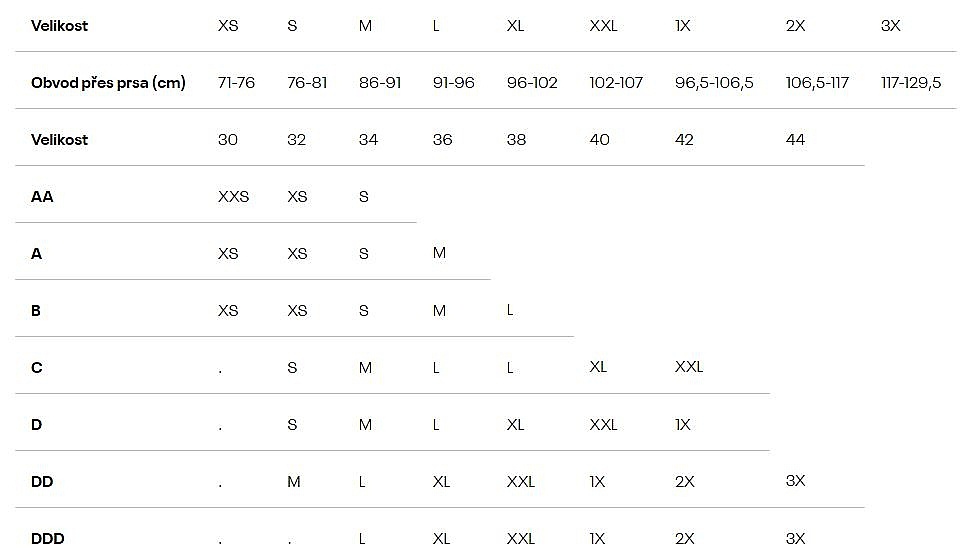This screenshot has width=966, height=560.
Task: Click the 86-91 chest measurement value
Action: tap(380, 83)
